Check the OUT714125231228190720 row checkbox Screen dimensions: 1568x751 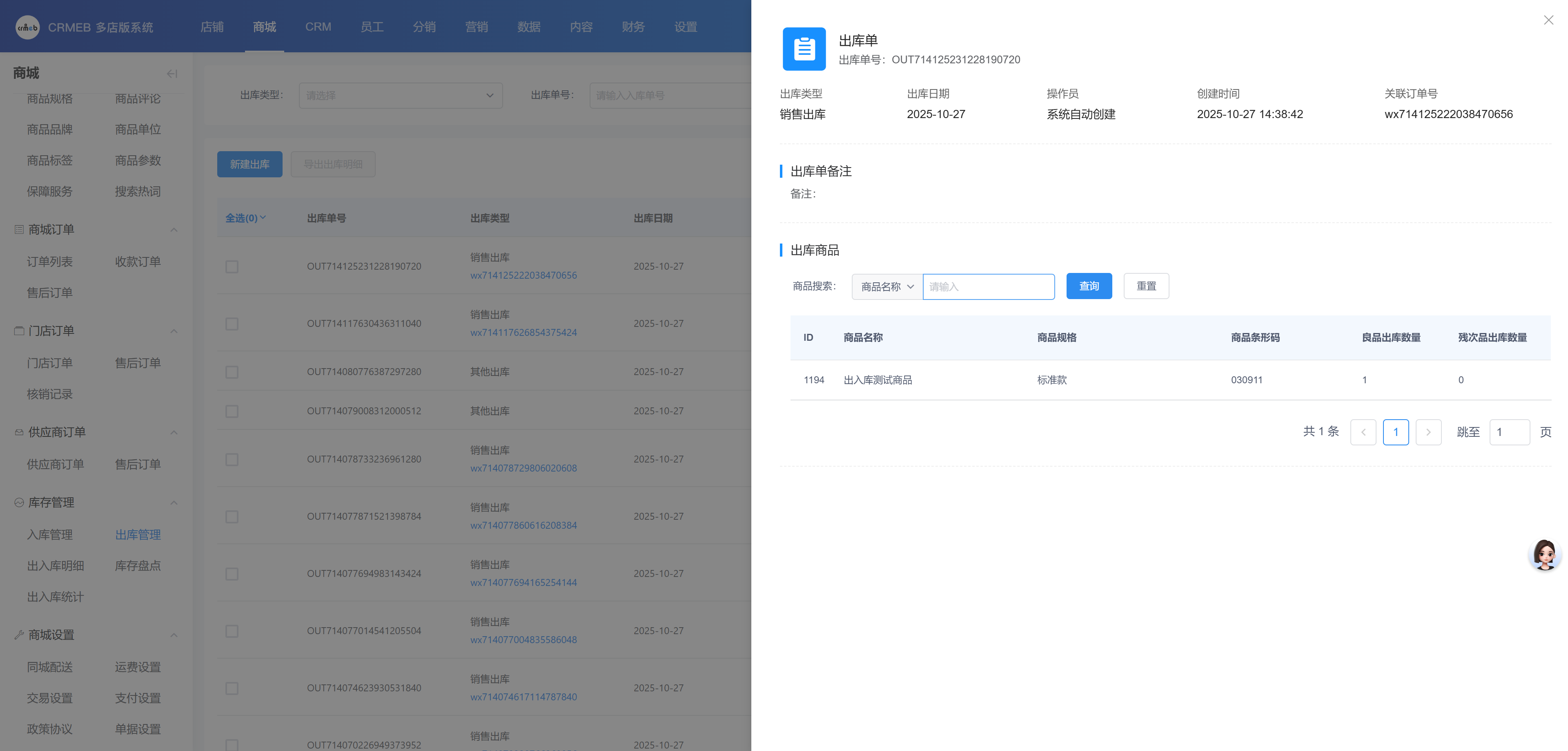pyautogui.click(x=232, y=267)
